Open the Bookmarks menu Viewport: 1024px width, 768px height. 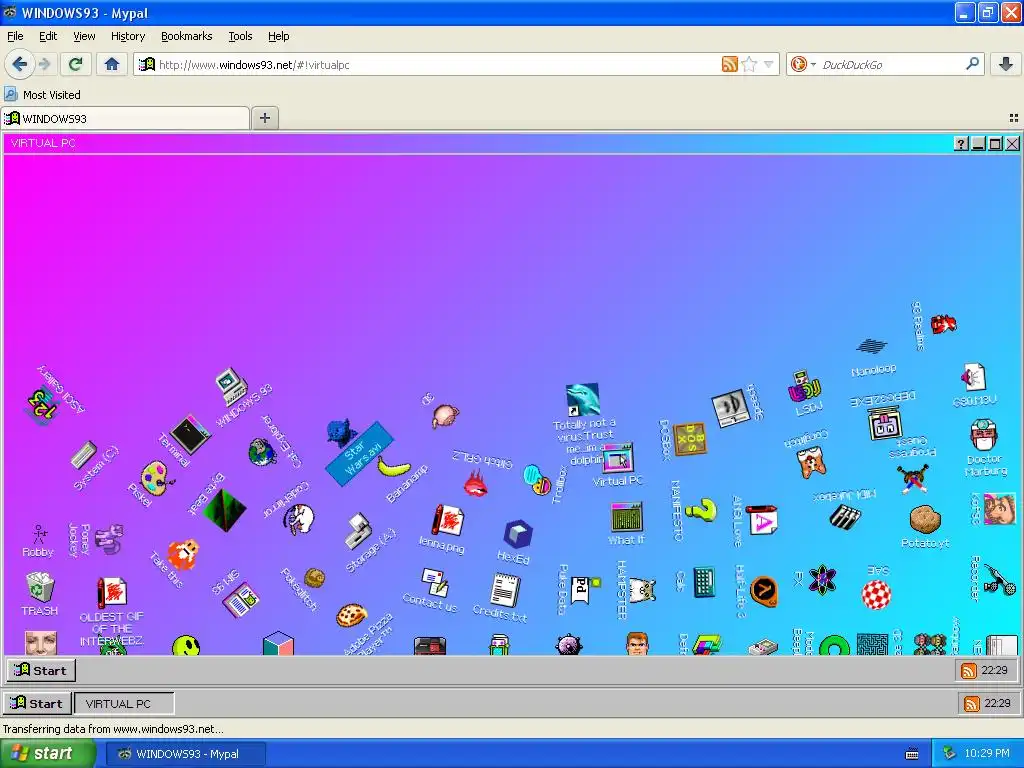[x=187, y=36]
